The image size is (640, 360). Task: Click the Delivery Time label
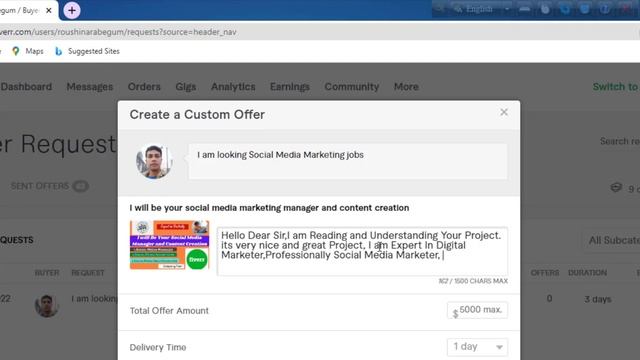coord(158,347)
